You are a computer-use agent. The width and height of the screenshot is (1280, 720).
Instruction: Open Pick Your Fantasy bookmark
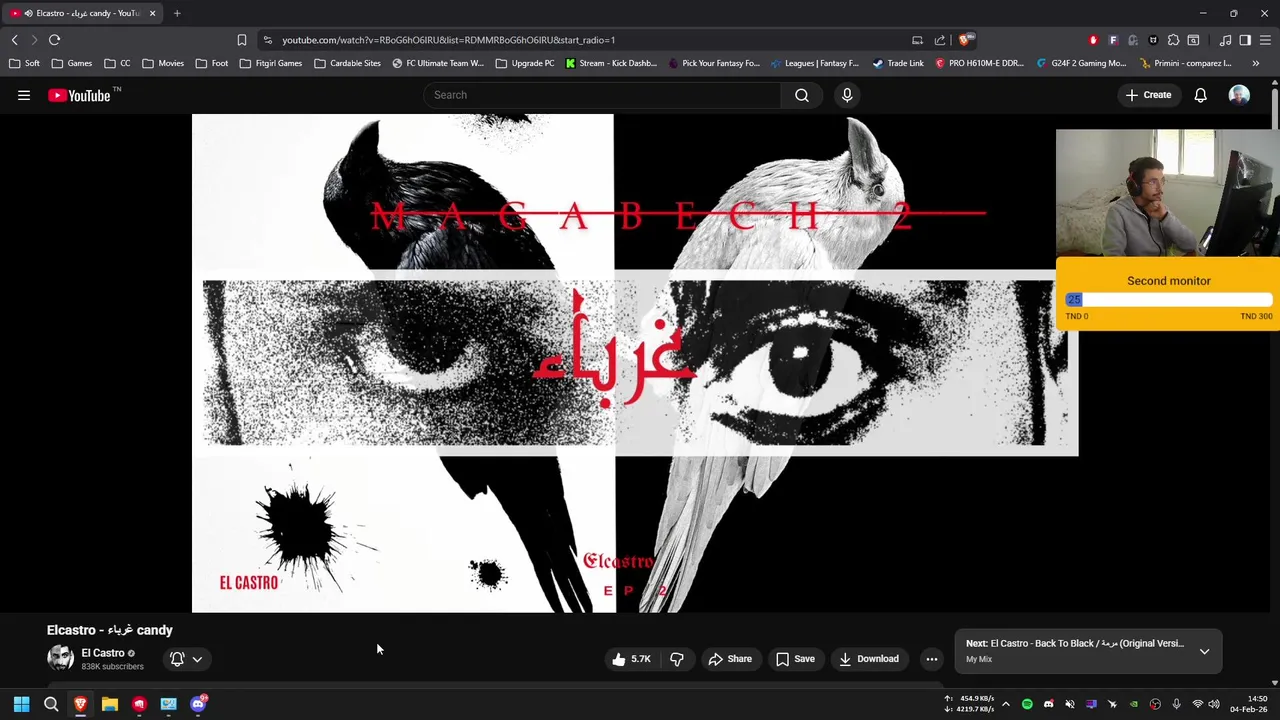(x=714, y=63)
